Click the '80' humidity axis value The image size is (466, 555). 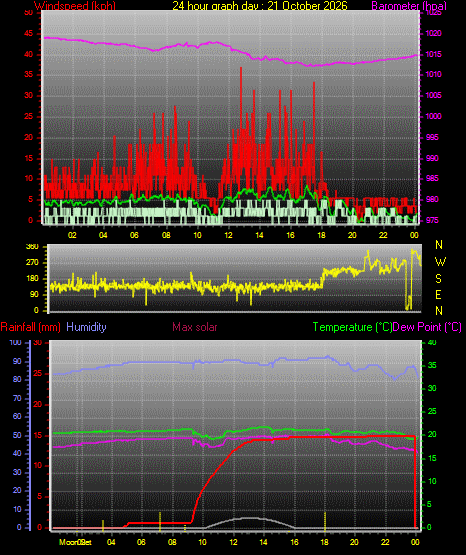coord(17,379)
